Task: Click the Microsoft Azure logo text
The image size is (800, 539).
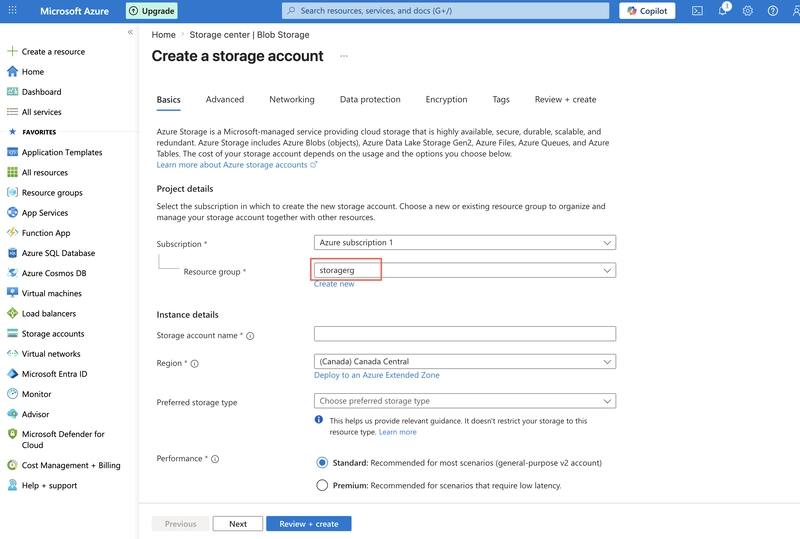Action: tap(74, 11)
